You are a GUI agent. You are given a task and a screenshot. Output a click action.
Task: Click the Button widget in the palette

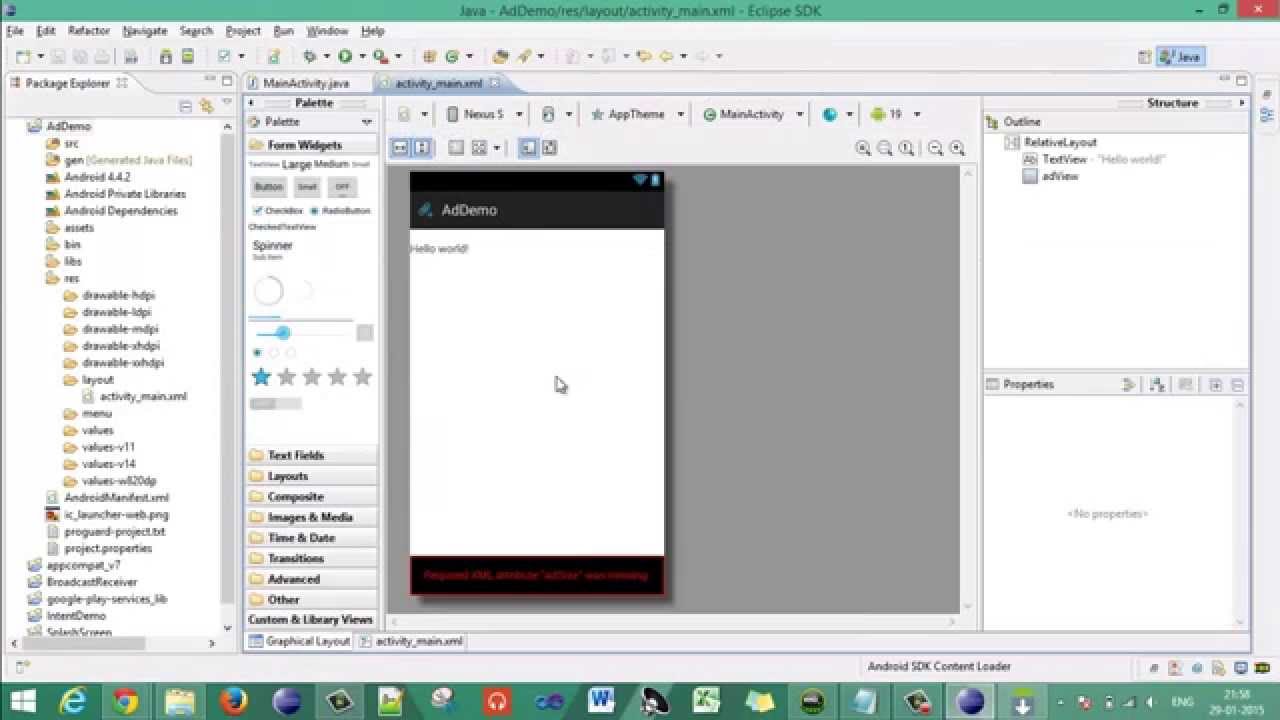[268, 187]
